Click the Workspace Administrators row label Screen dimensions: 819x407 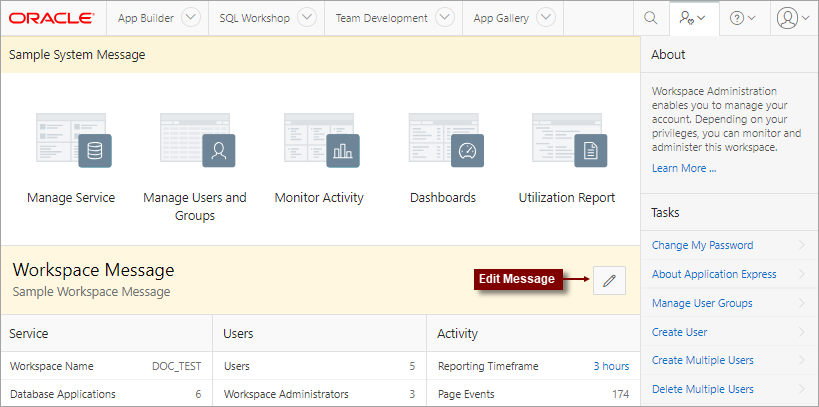[286, 394]
